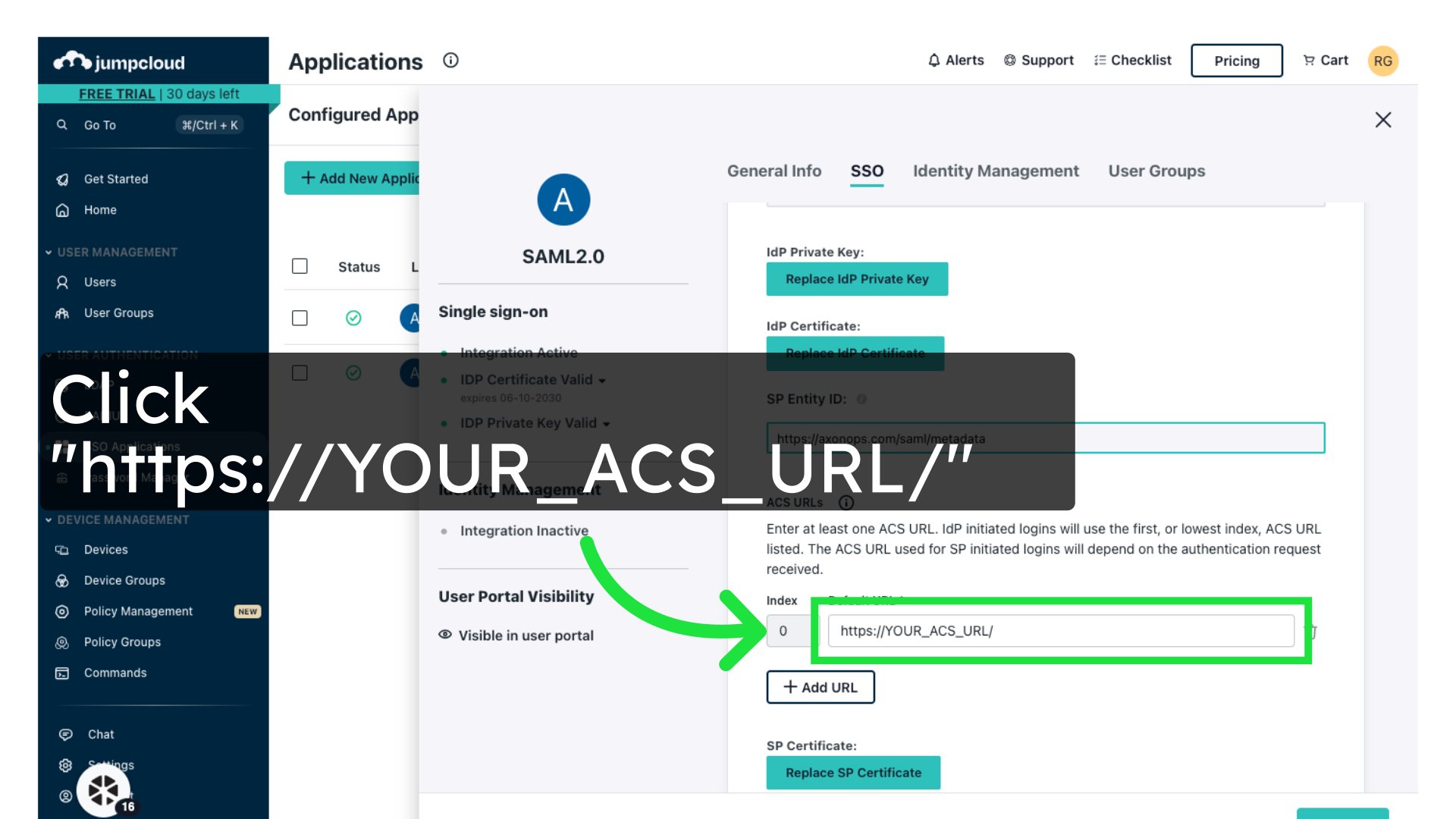Expand IDP Certificate Valid dropdown
Image resolution: width=1456 pixels, height=819 pixels.
pyautogui.click(x=601, y=380)
